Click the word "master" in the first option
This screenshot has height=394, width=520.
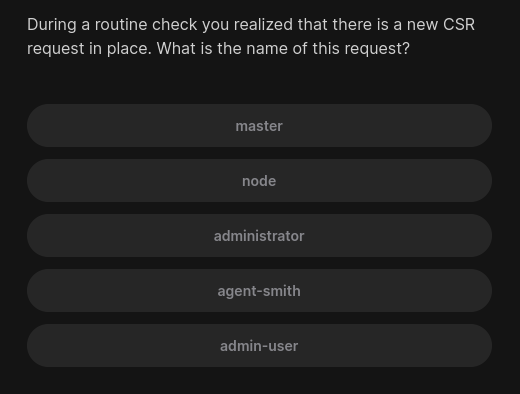(259, 126)
